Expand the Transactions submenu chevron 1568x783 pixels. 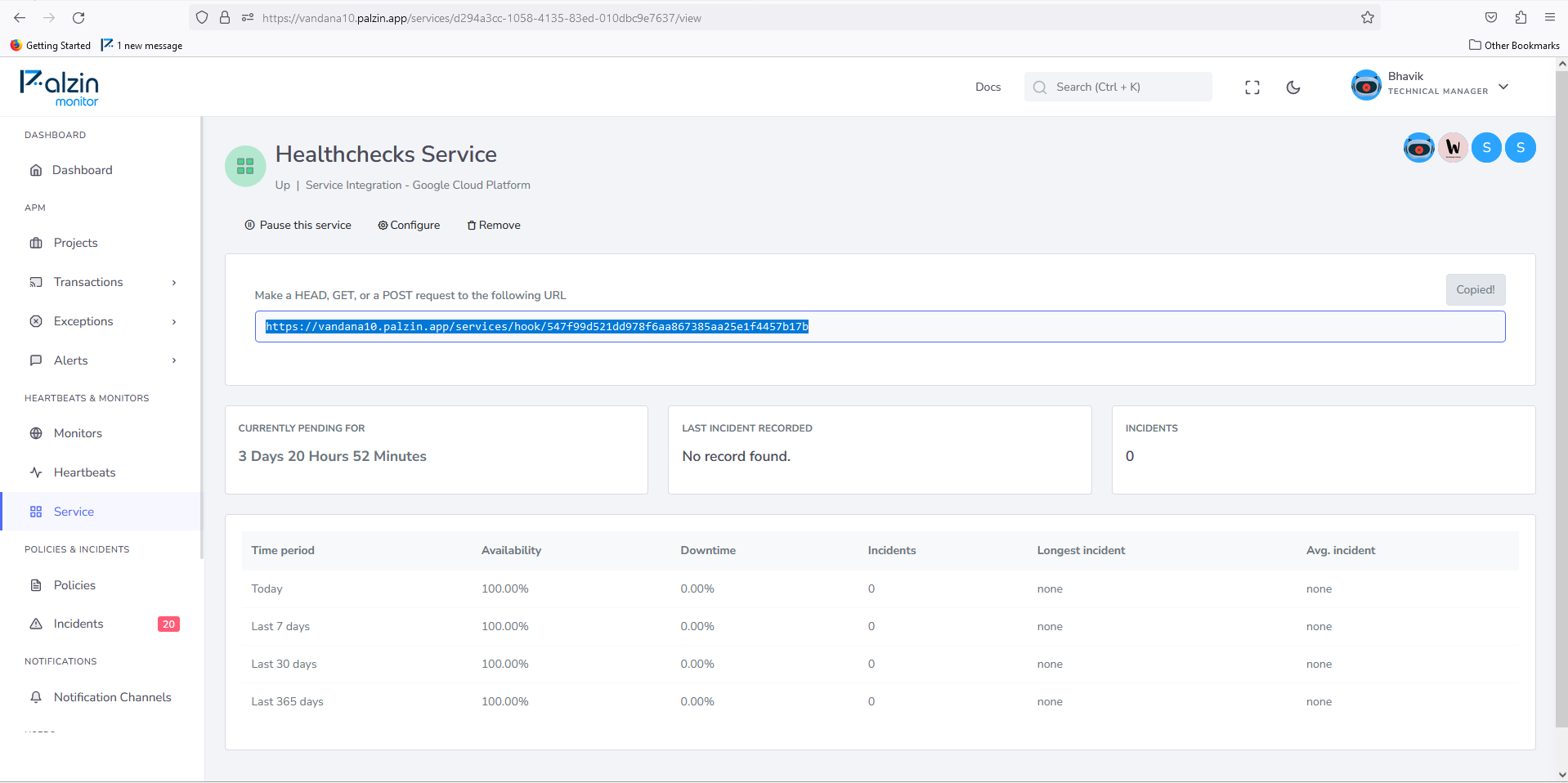(174, 283)
